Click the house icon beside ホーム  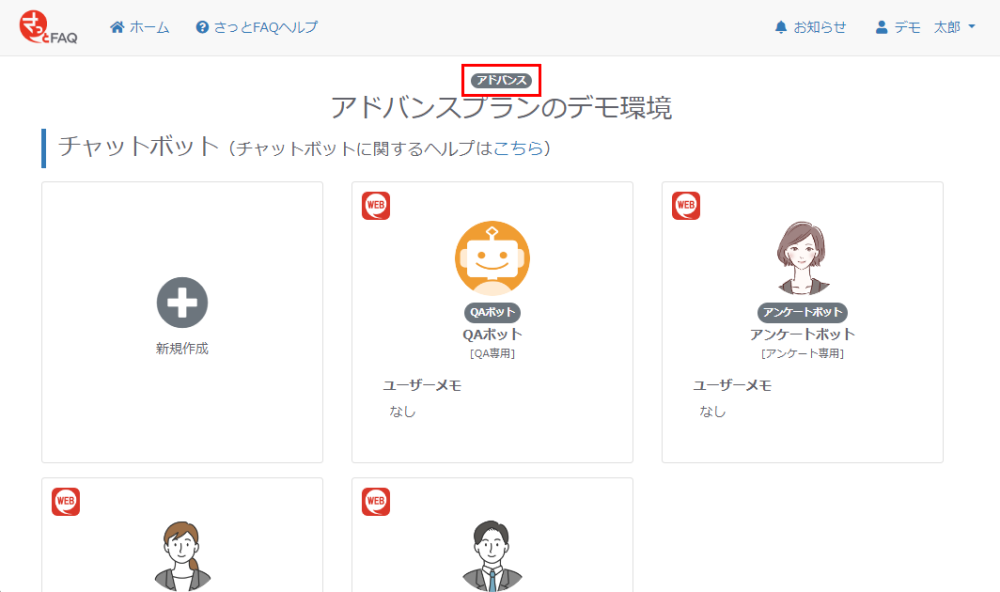point(117,27)
